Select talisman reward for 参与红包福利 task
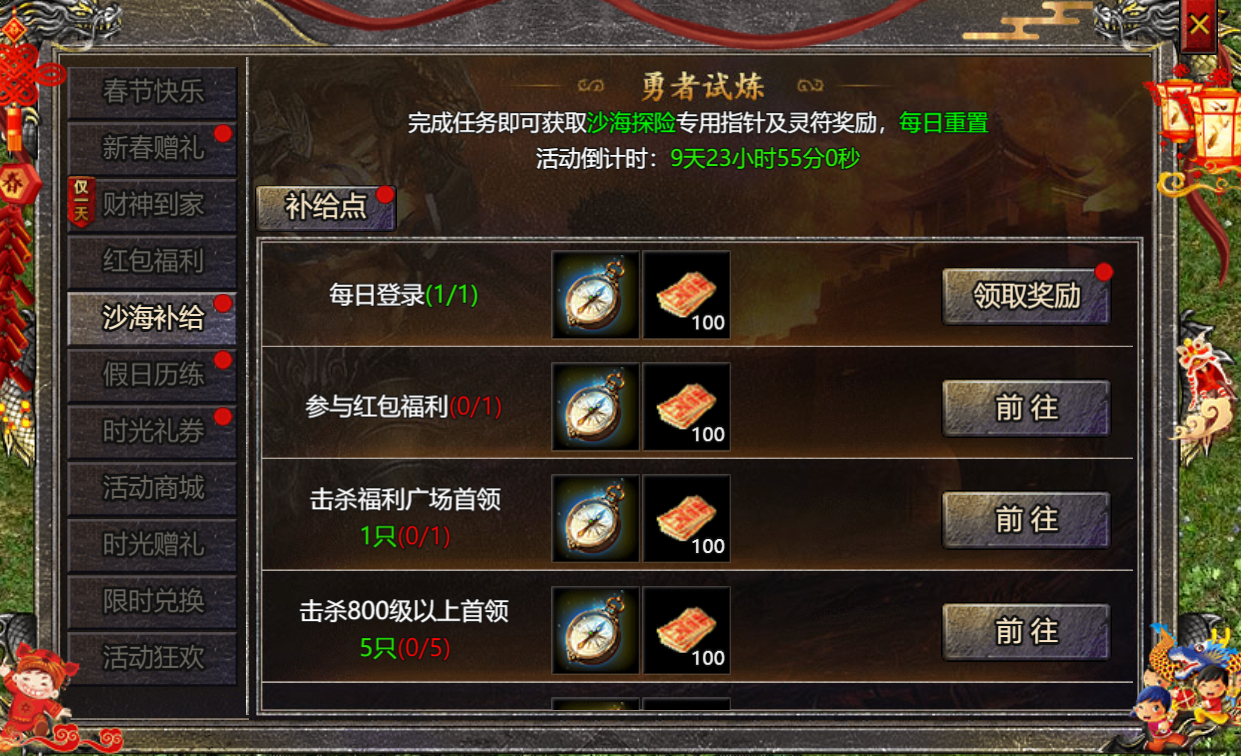 click(x=686, y=407)
